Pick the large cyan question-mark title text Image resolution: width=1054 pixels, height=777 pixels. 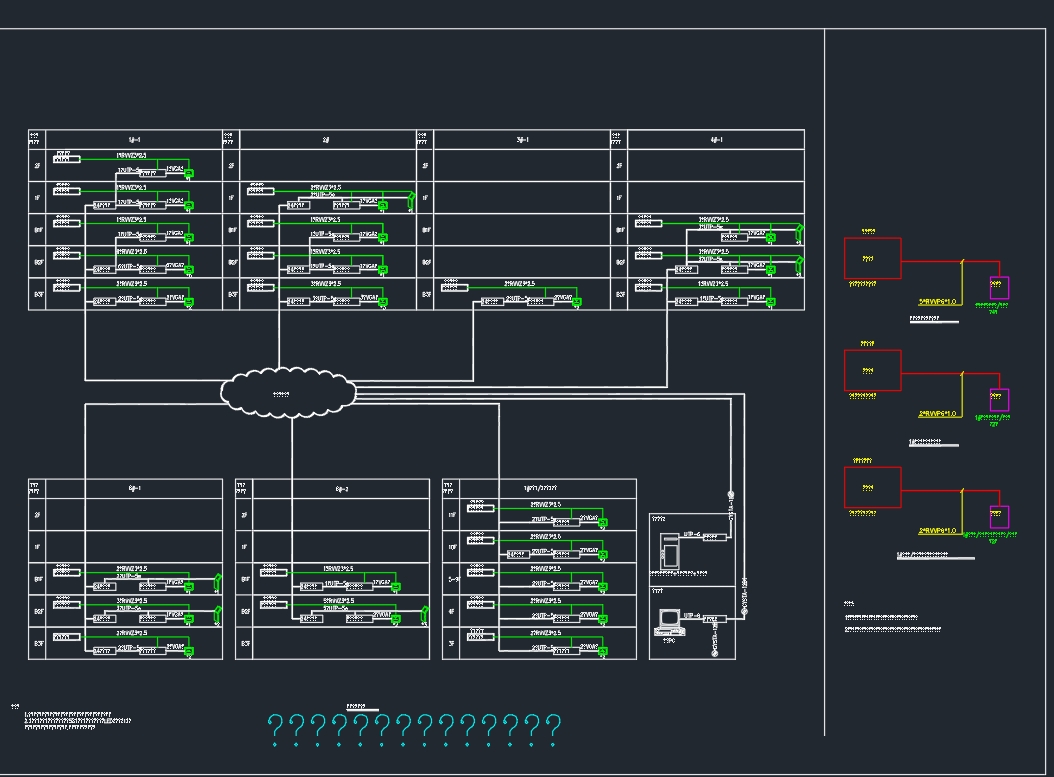pos(414,729)
